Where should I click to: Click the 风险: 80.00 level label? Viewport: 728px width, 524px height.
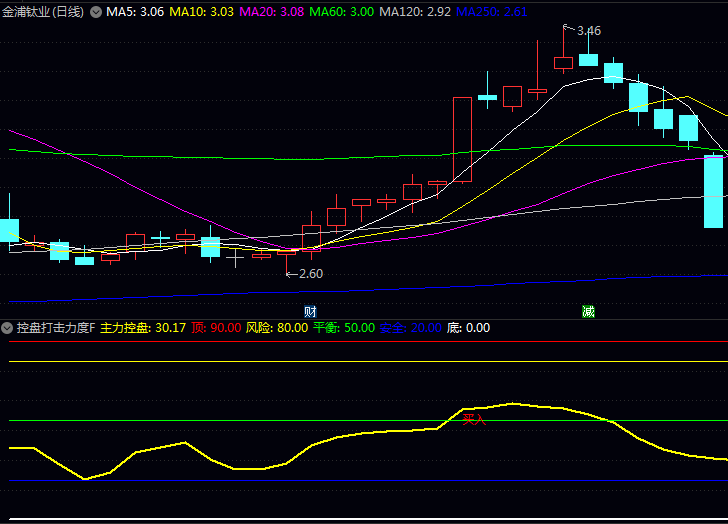click(x=276, y=328)
